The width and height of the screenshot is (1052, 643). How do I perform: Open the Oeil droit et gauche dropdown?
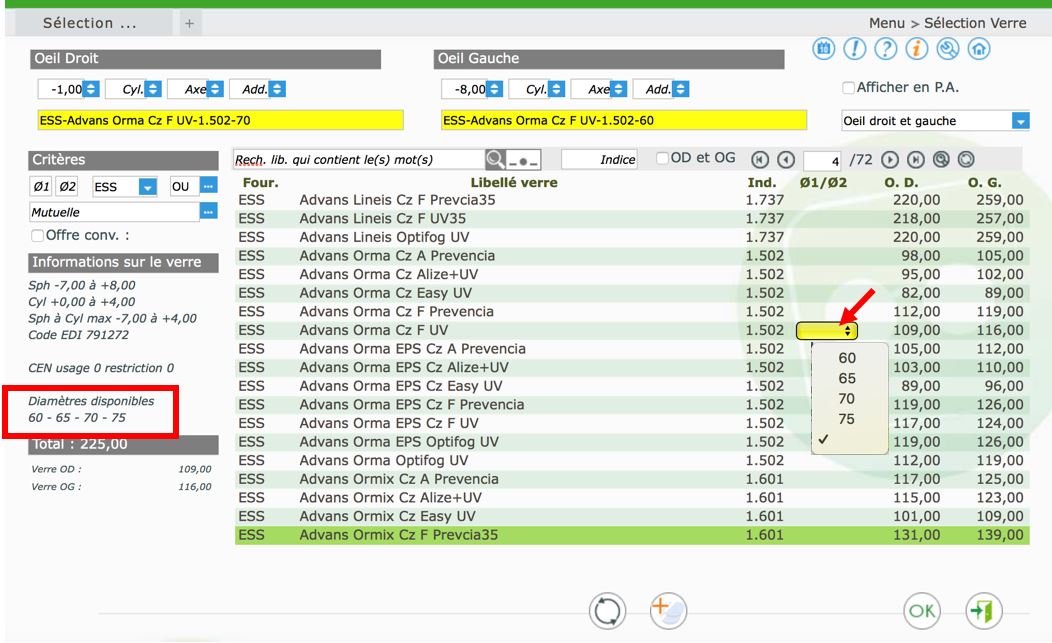935,121
